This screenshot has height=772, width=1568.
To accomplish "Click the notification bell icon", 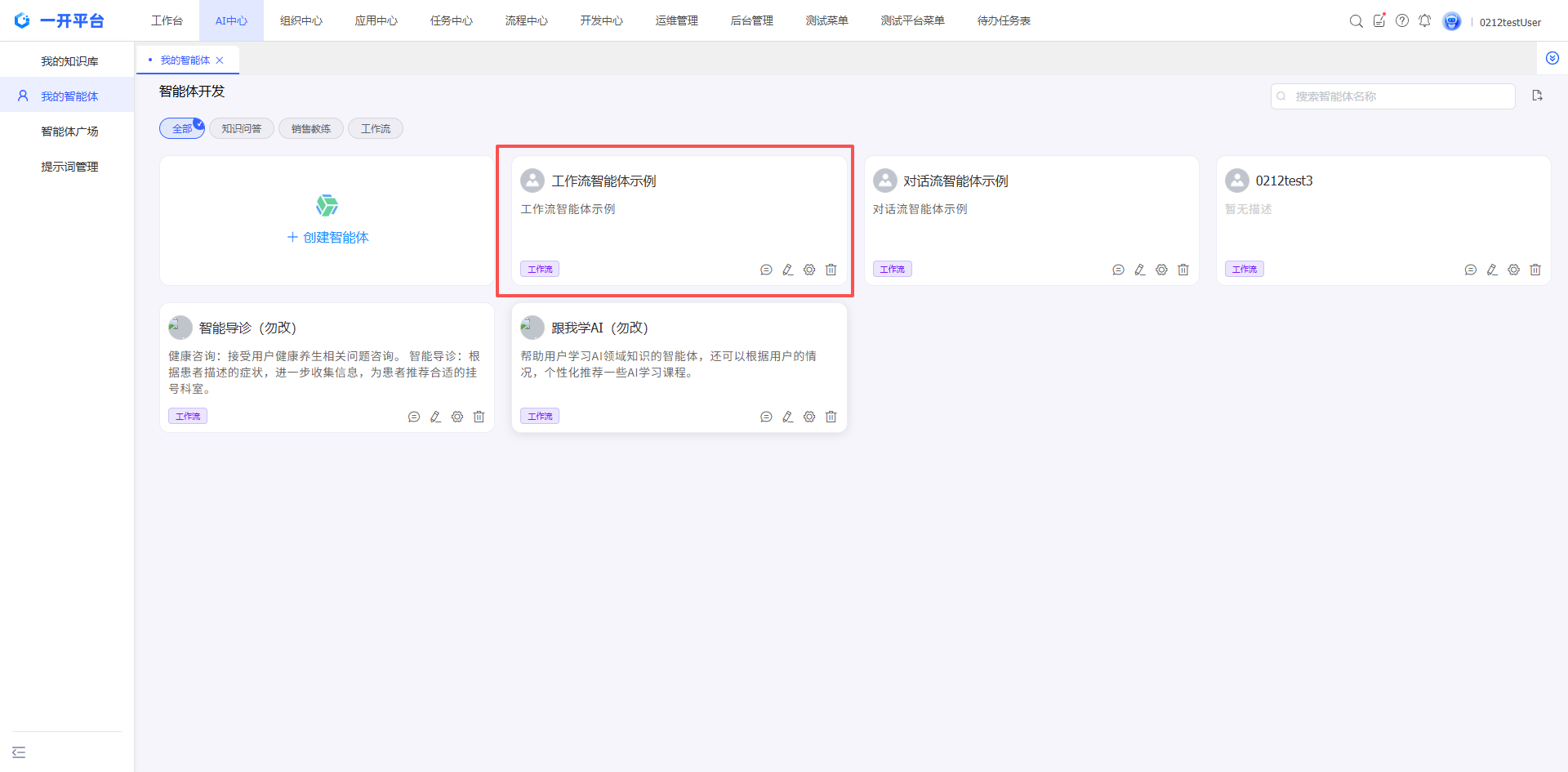I will pyautogui.click(x=1424, y=21).
